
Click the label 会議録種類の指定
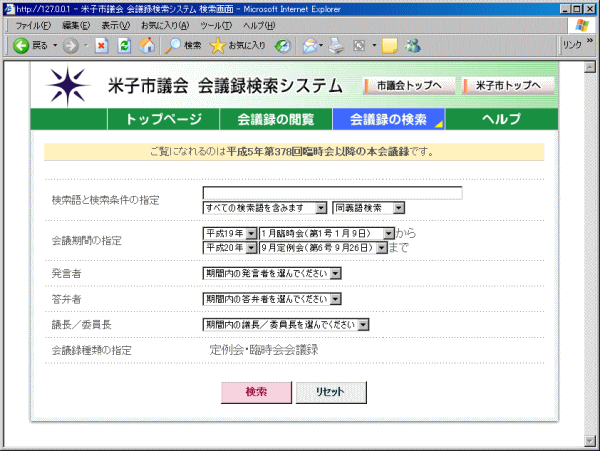tap(91, 350)
